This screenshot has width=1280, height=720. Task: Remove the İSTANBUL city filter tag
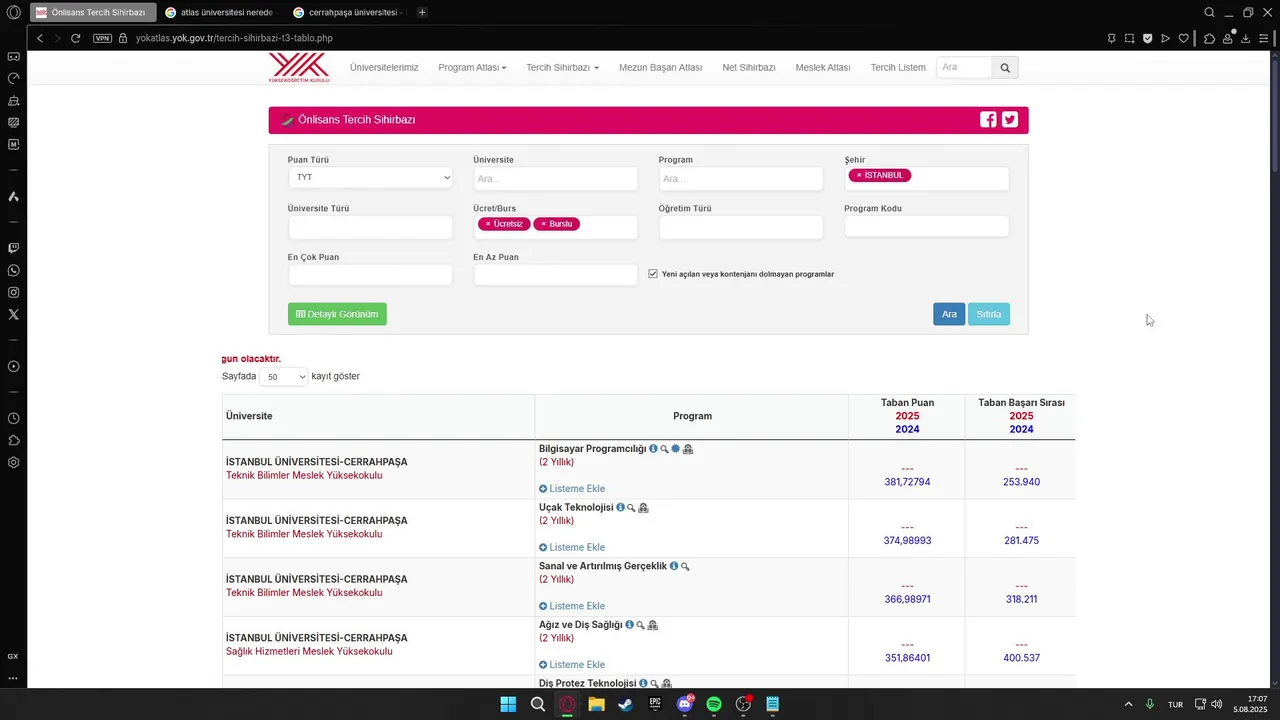(x=859, y=175)
